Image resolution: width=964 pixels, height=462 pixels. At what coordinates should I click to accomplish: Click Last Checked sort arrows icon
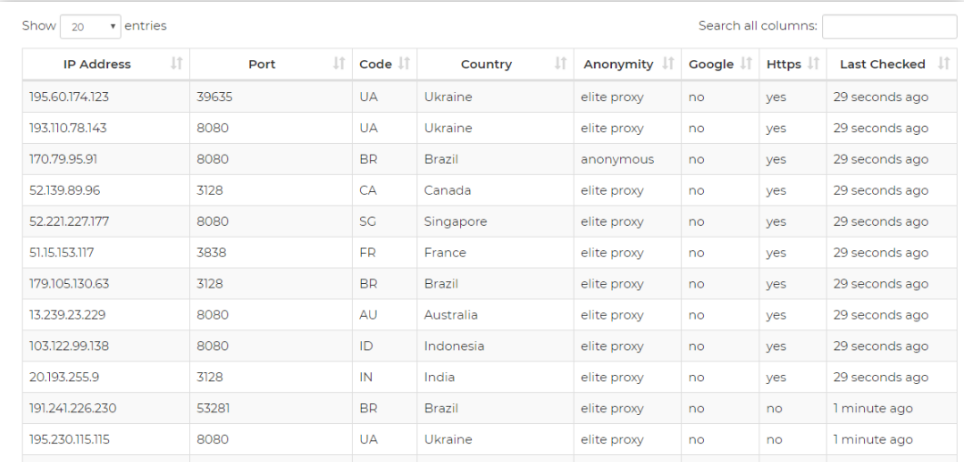[944, 63]
